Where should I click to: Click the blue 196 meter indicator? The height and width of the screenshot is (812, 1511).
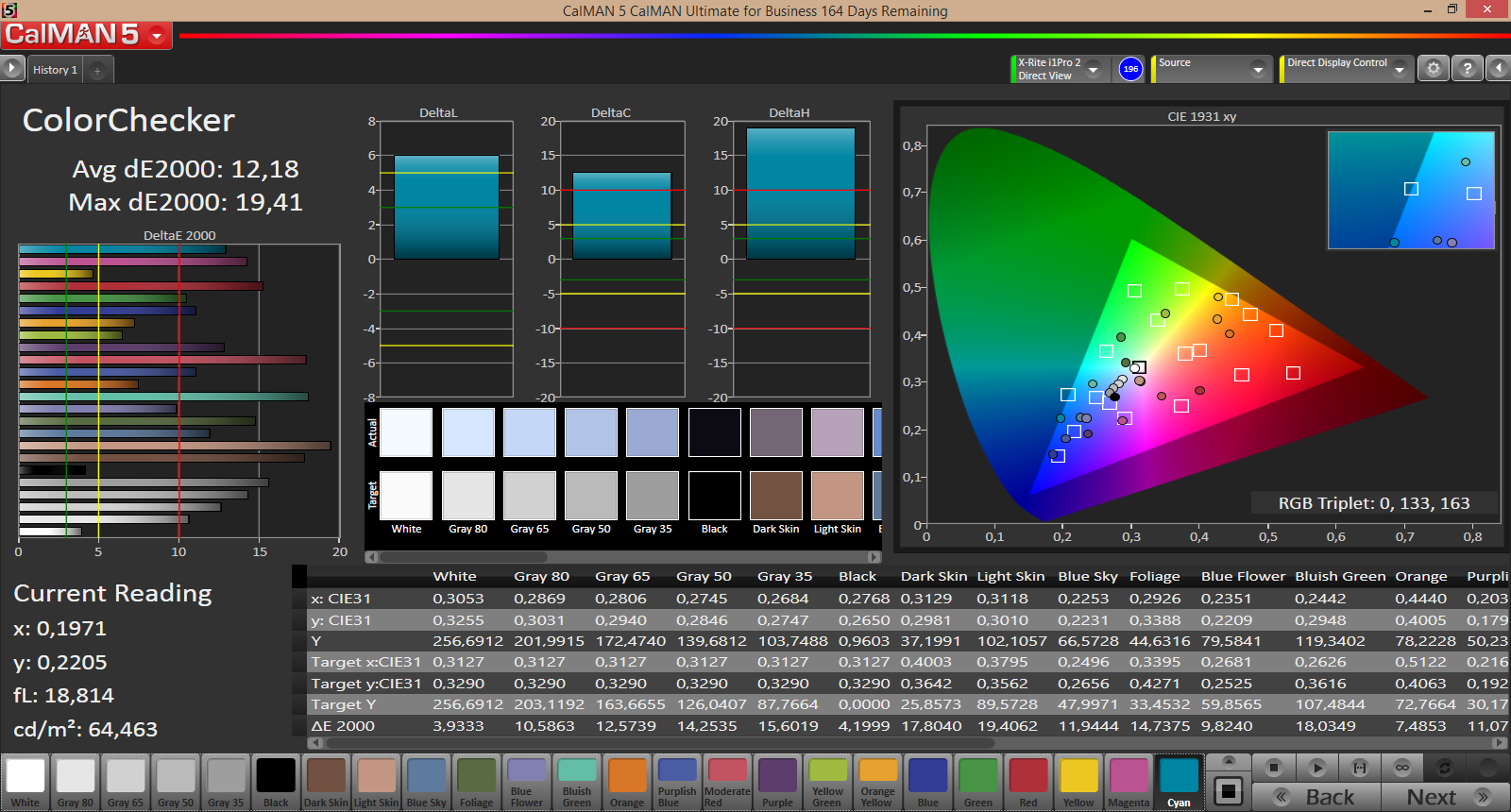pos(1130,69)
